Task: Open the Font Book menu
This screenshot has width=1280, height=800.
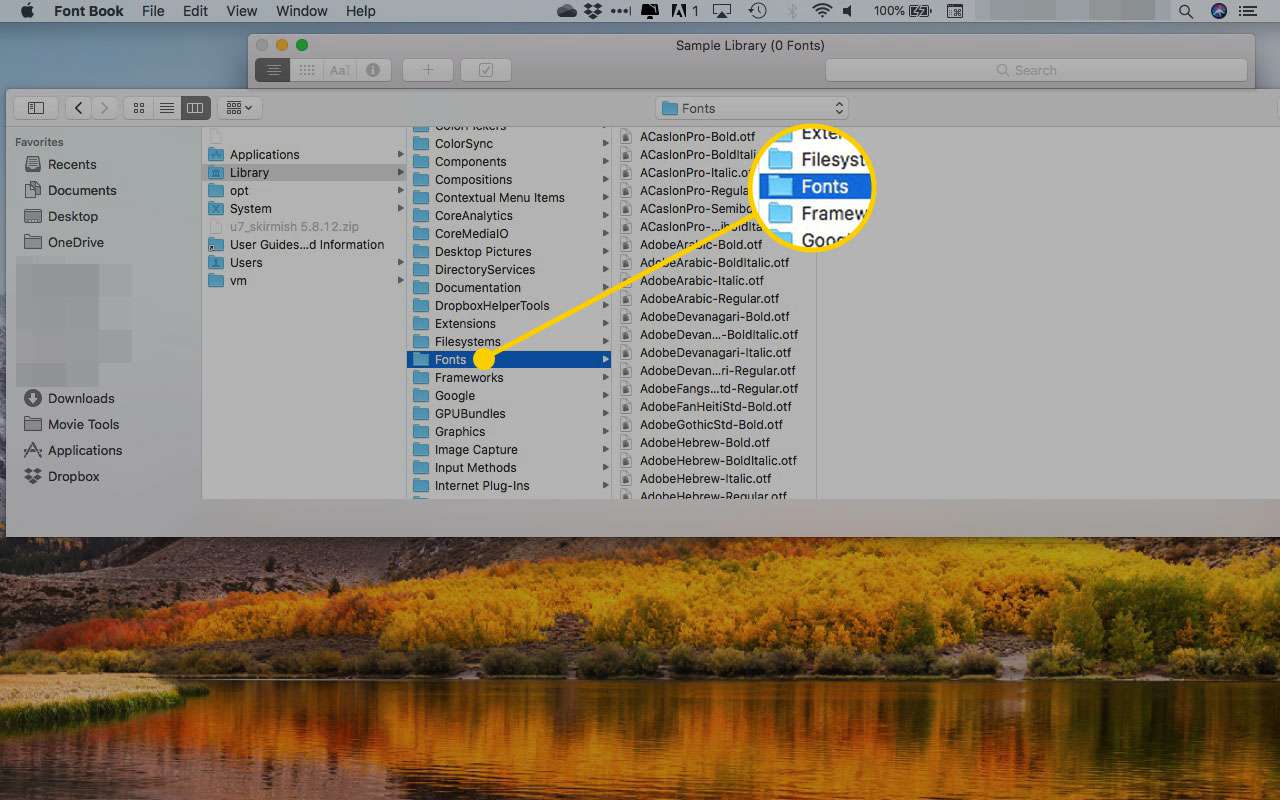Action: coord(89,11)
